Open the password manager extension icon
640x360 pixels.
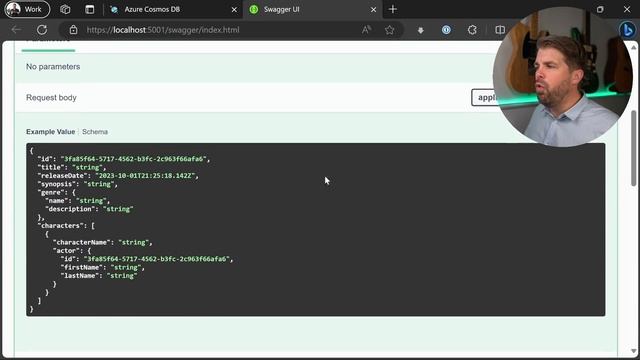point(446,30)
